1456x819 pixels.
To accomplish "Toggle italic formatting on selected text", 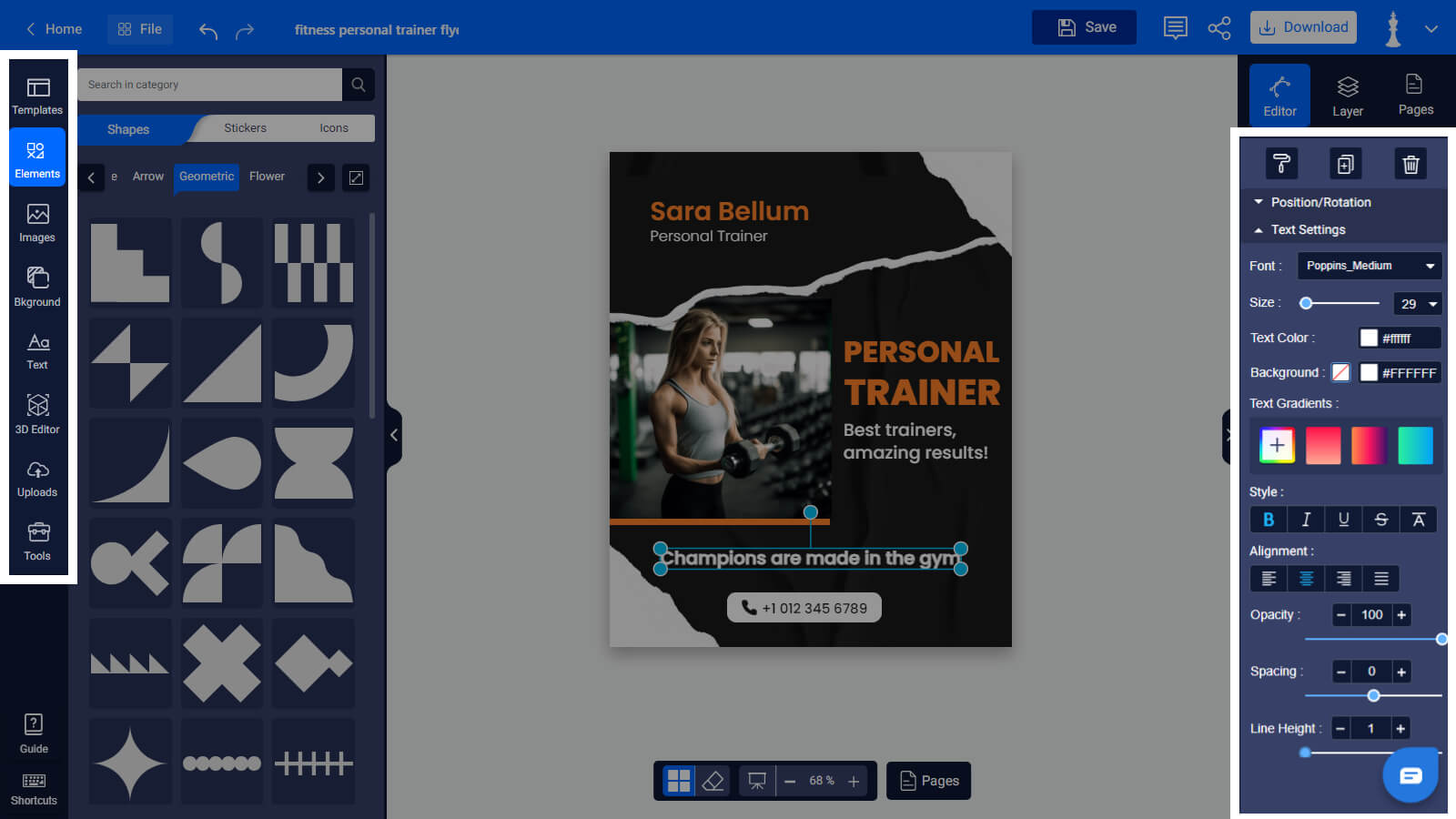I will [1306, 519].
